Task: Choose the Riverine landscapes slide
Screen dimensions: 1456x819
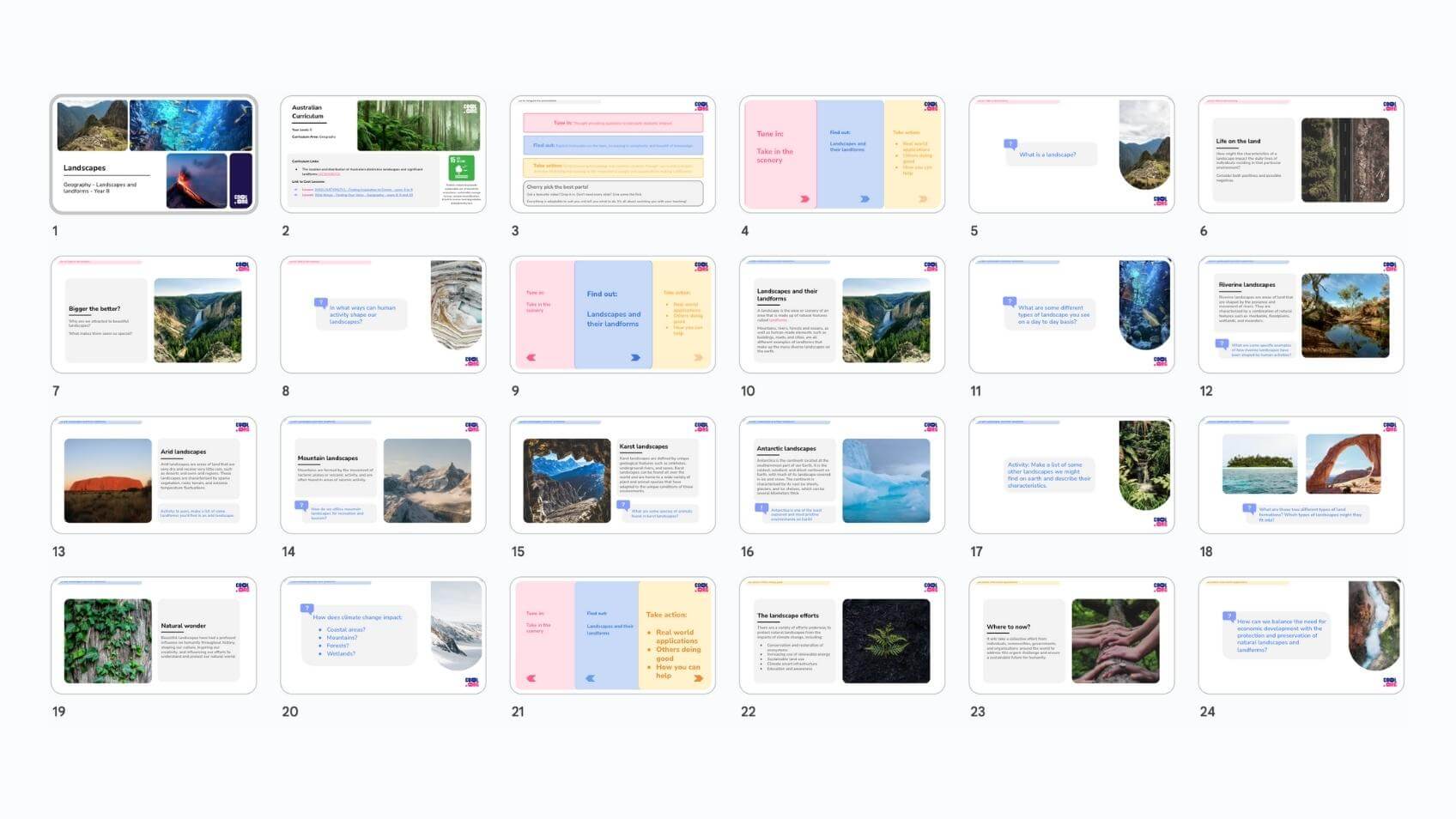Action: pos(1301,315)
